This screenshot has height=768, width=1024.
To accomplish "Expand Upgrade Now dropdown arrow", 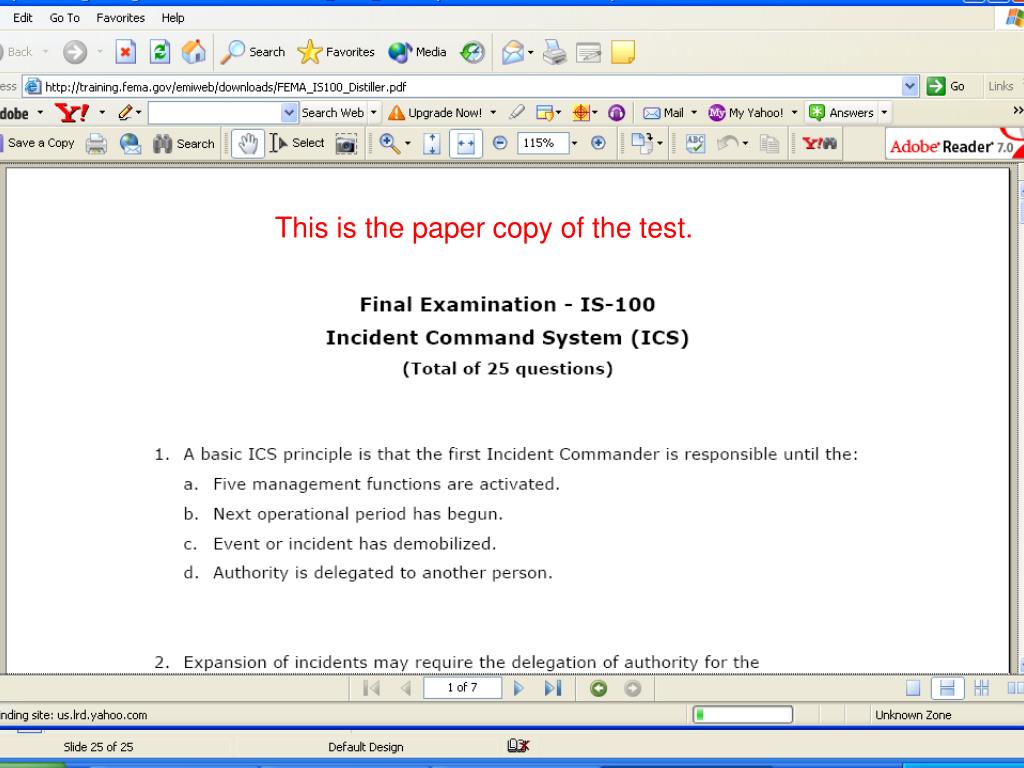I will (x=493, y=113).
